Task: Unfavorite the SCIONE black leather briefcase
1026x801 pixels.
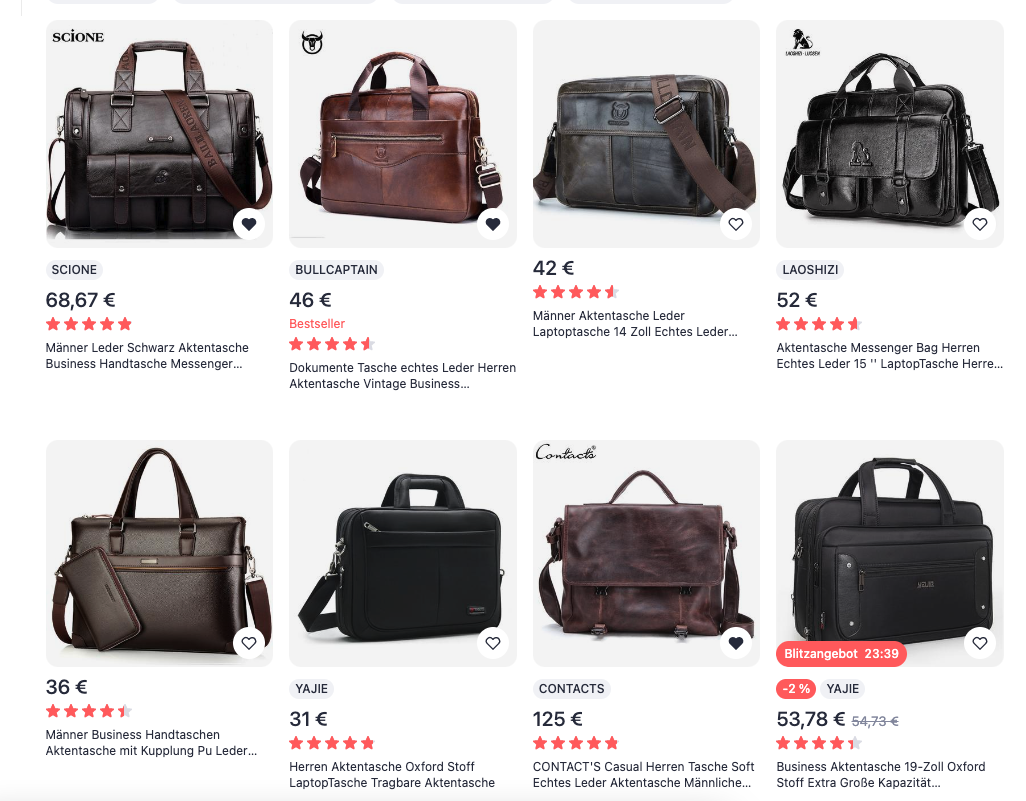Action: [249, 224]
